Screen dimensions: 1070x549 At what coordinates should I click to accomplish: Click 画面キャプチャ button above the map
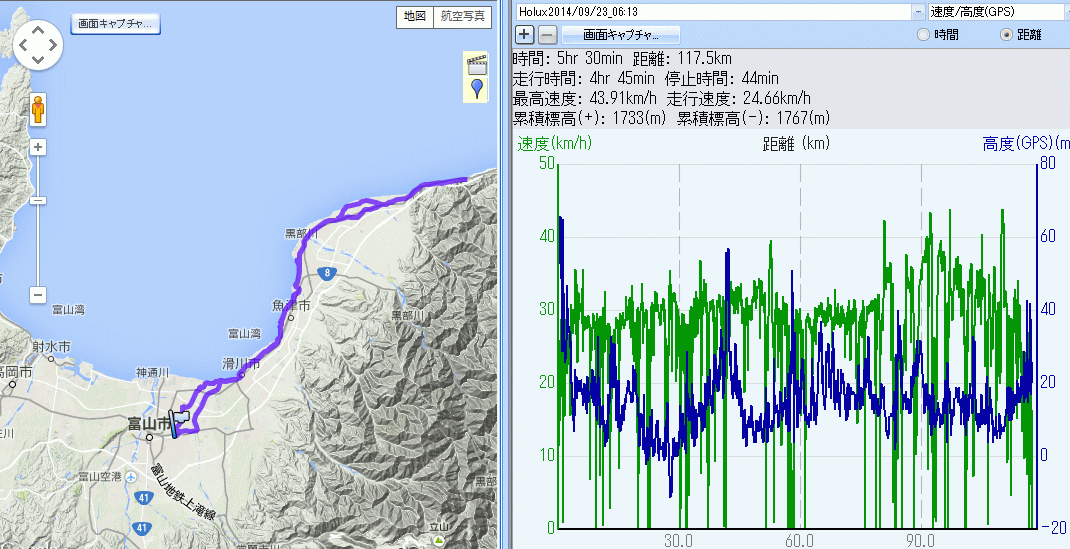116,24
